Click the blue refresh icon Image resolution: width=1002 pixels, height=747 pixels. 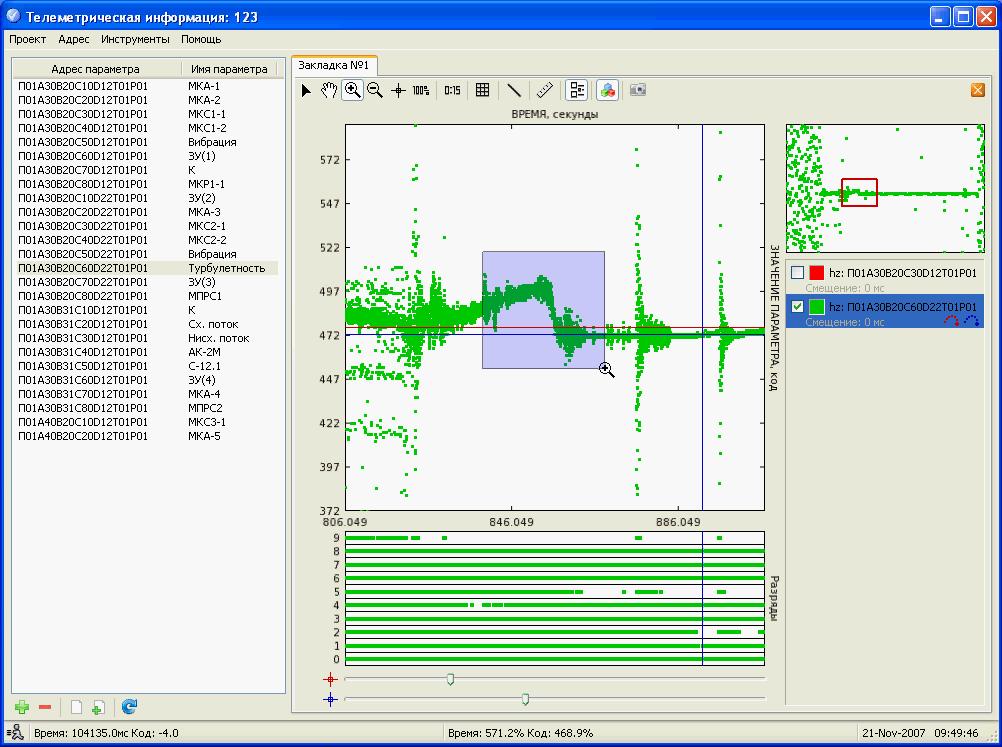[x=129, y=707]
